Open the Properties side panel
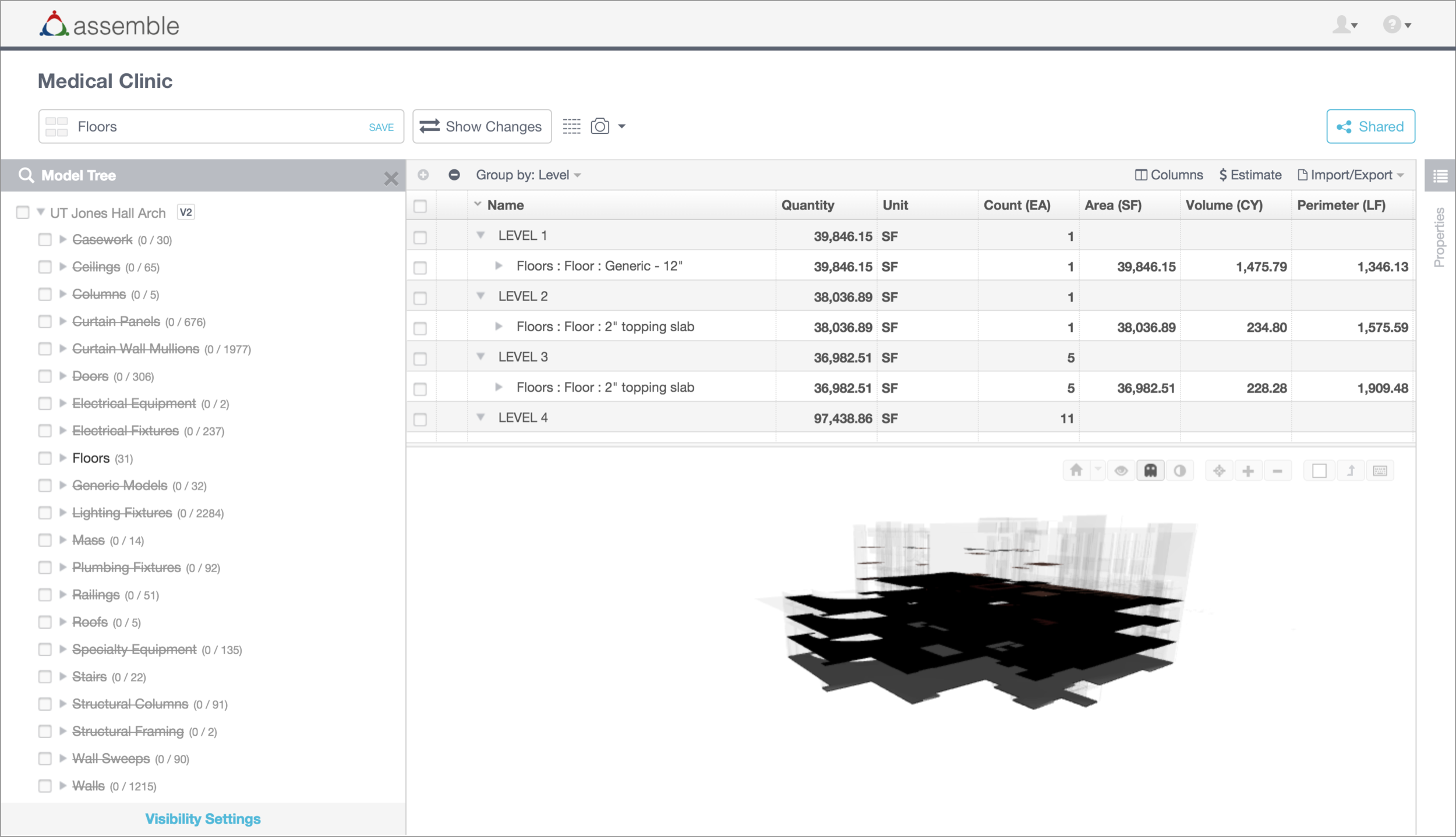 [x=1439, y=237]
